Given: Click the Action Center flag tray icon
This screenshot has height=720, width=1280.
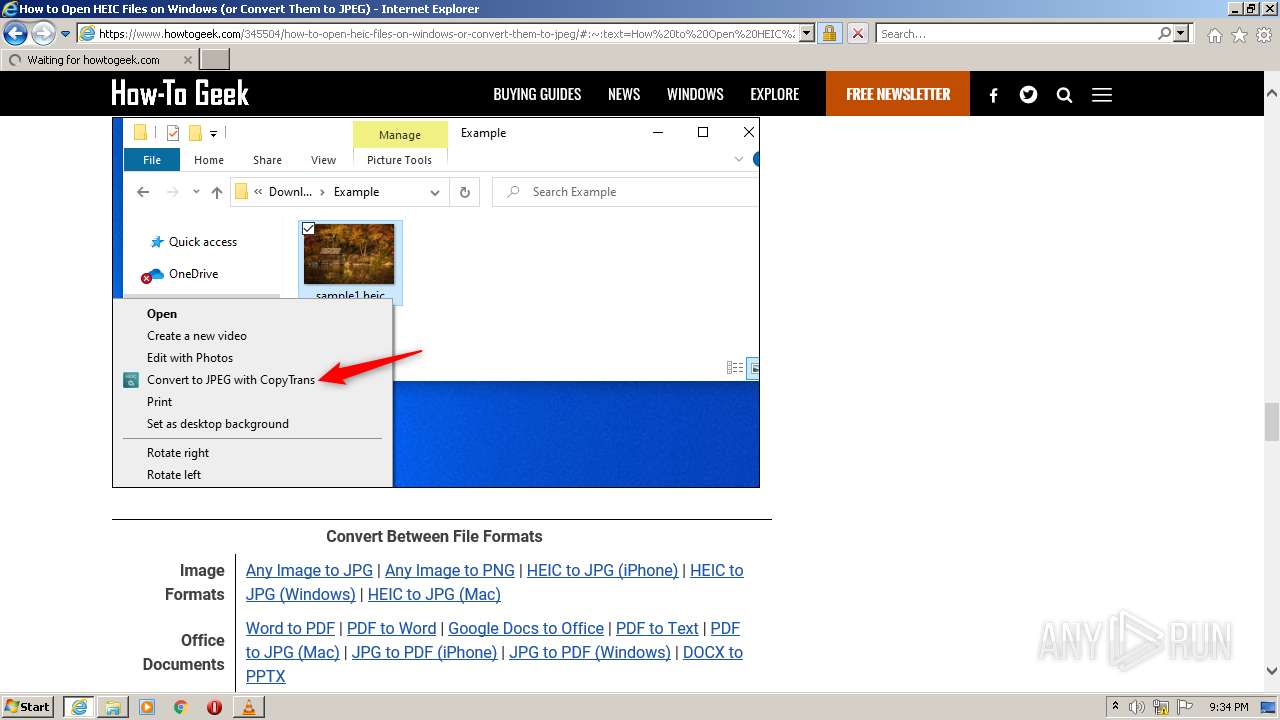Looking at the screenshot, I should (x=1185, y=707).
